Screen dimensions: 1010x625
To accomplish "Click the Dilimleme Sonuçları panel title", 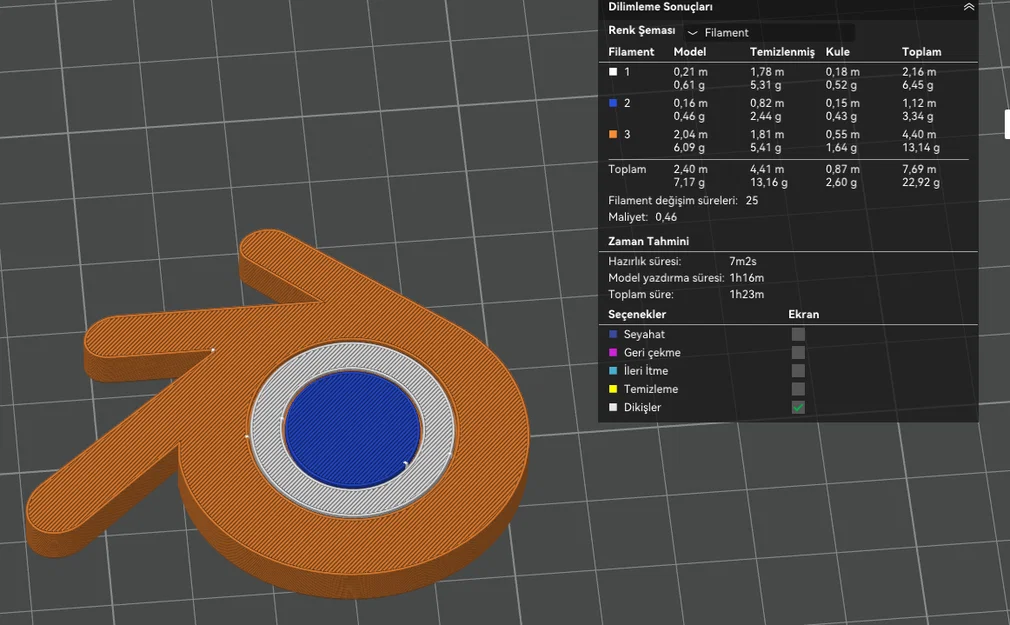I will point(660,7).
